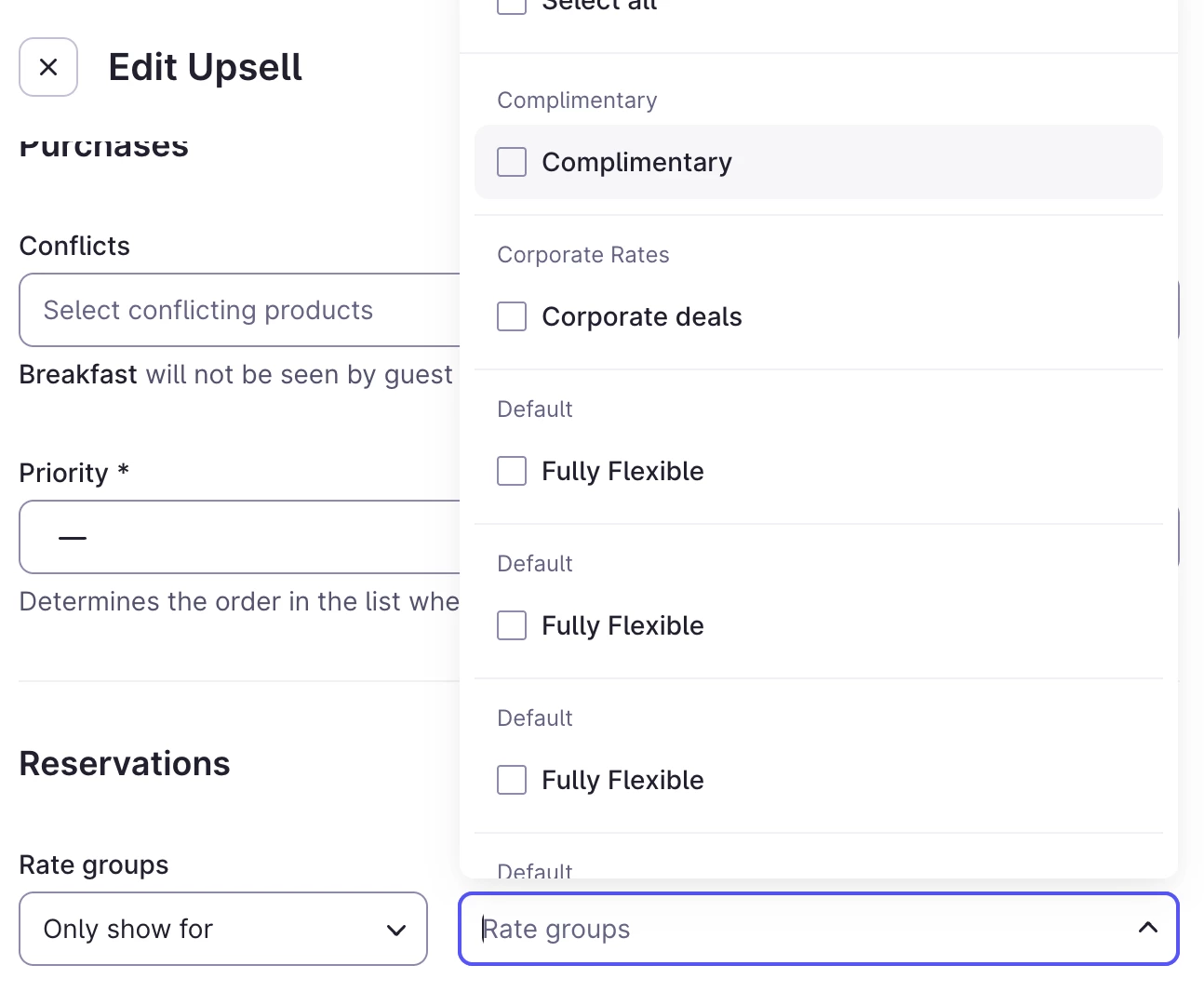Close the Edit Upsell panel
This screenshot has width=1204, height=992.
48,67
